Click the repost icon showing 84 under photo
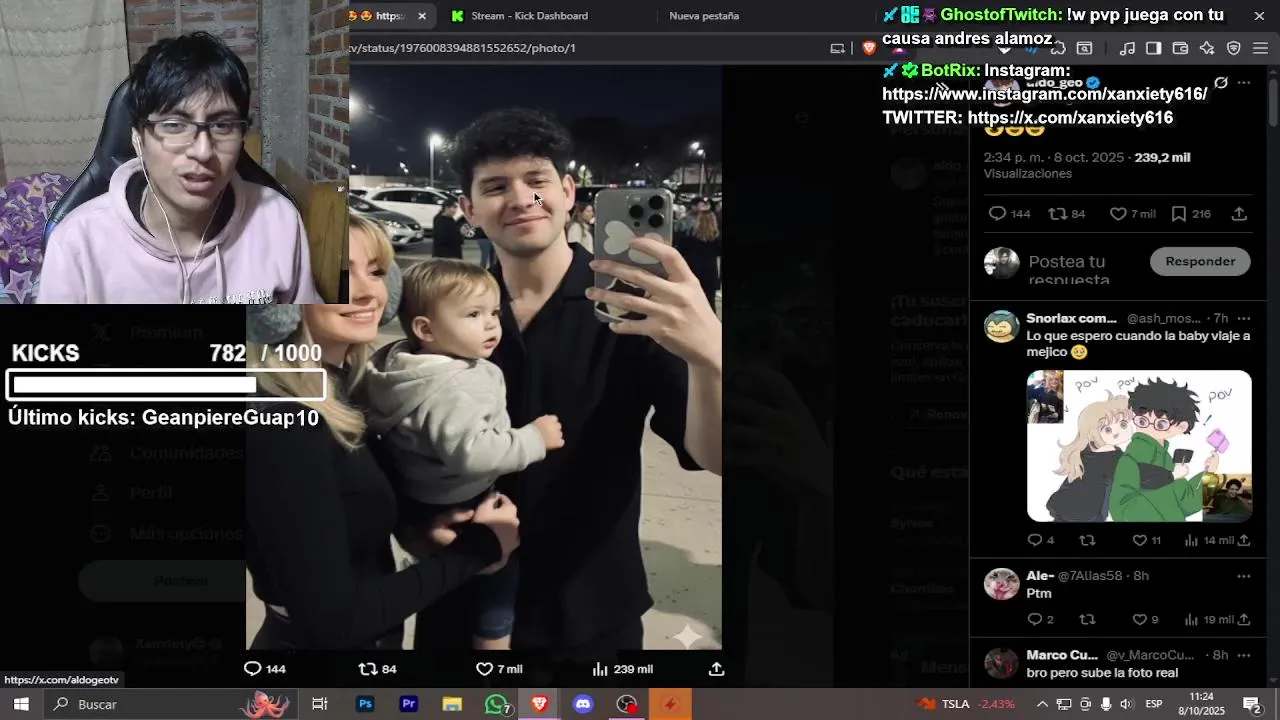Image resolution: width=1280 pixels, height=720 pixels. 368,669
